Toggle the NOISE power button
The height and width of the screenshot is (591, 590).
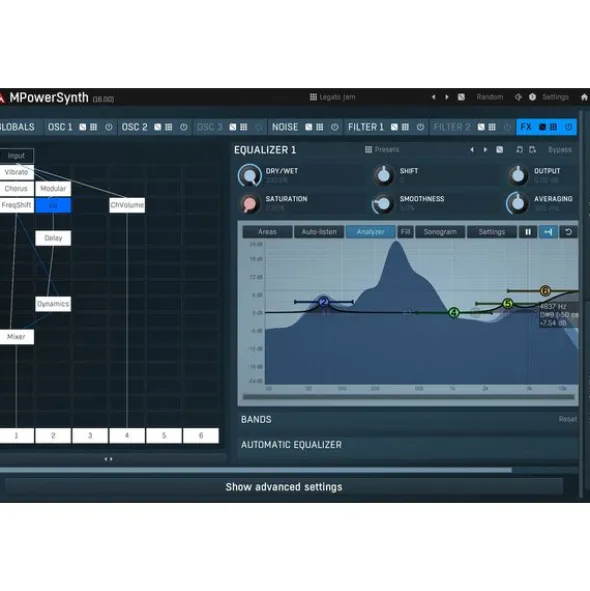(334, 127)
